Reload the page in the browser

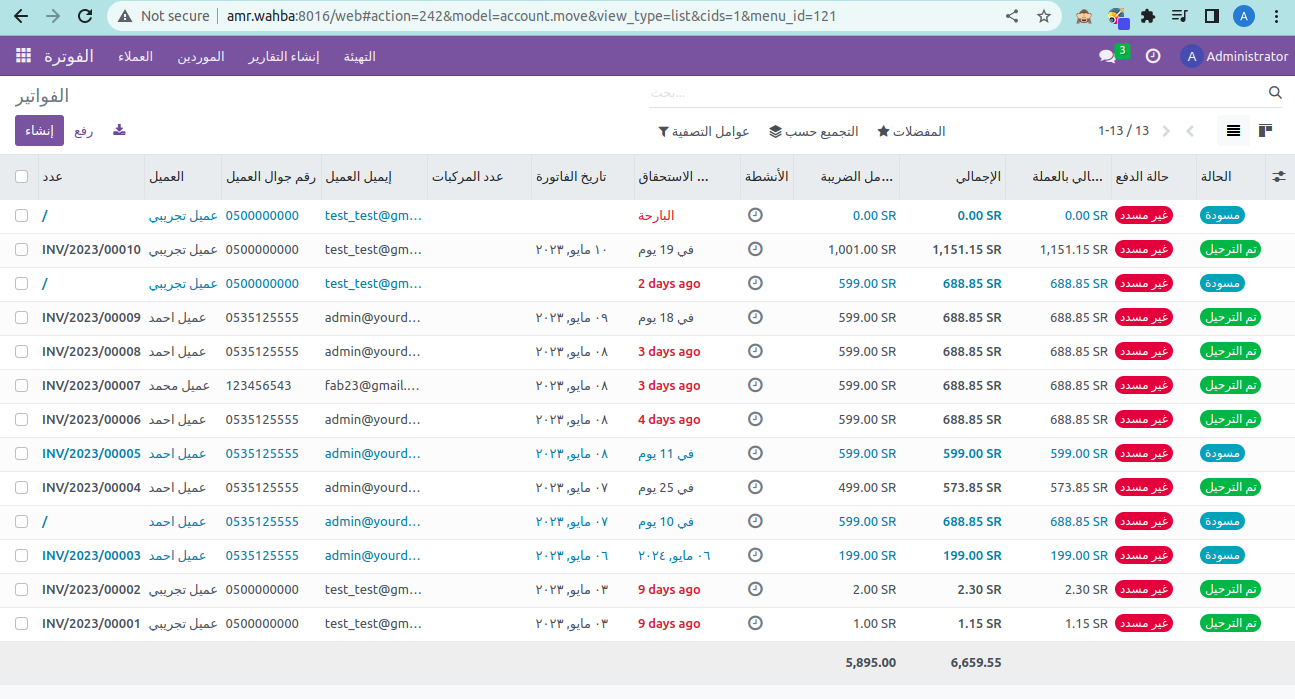(x=85, y=16)
